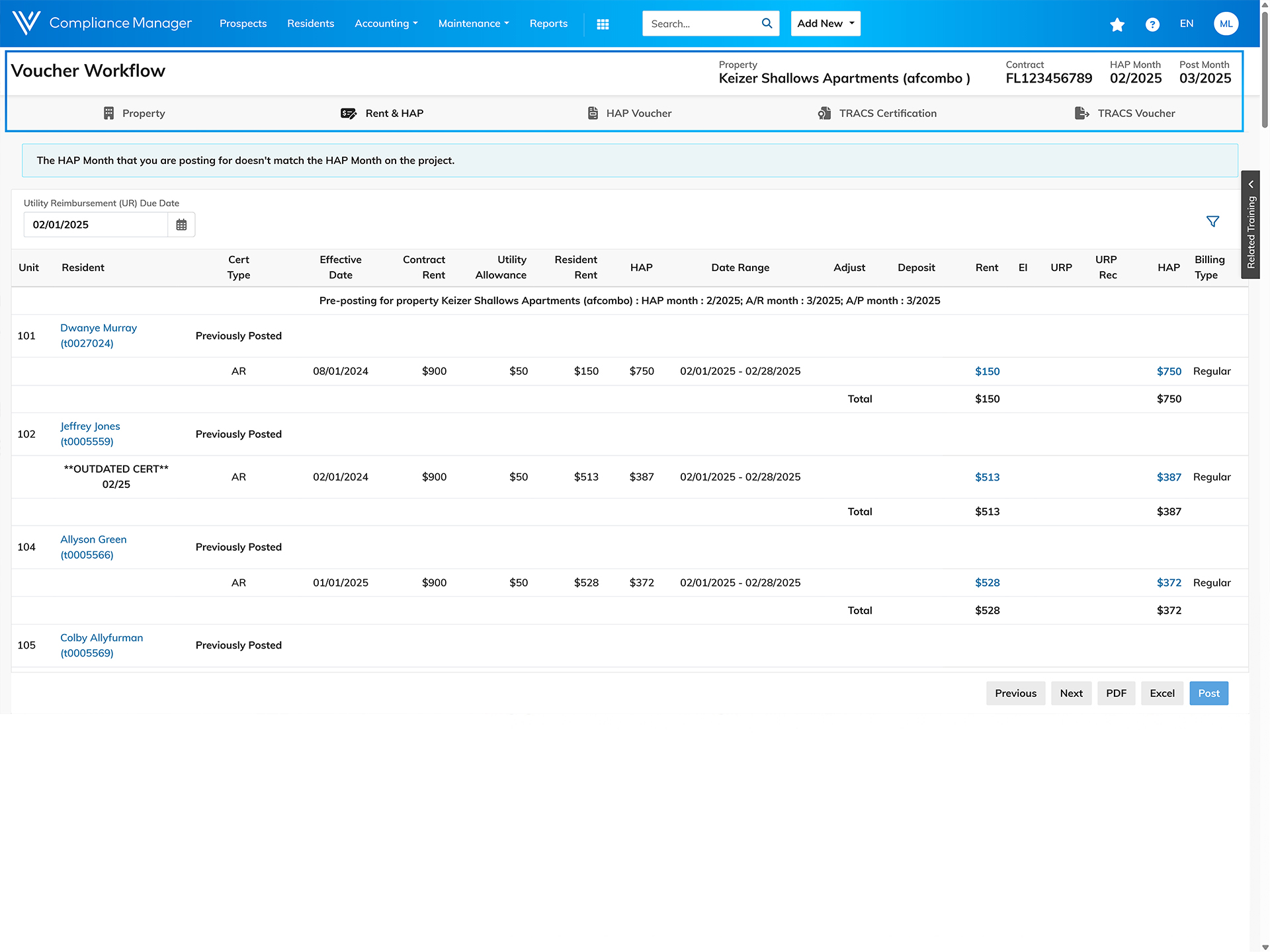Click the filter funnel icon
The height and width of the screenshot is (952, 1270).
[x=1212, y=221]
